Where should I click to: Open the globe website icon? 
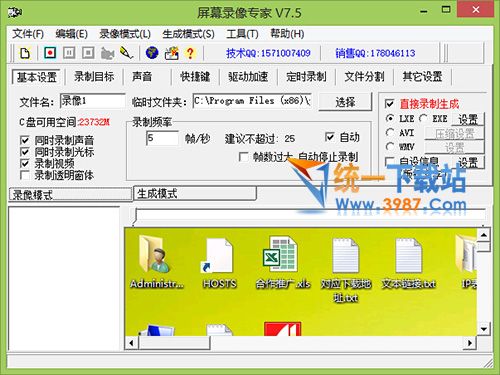coord(152,53)
